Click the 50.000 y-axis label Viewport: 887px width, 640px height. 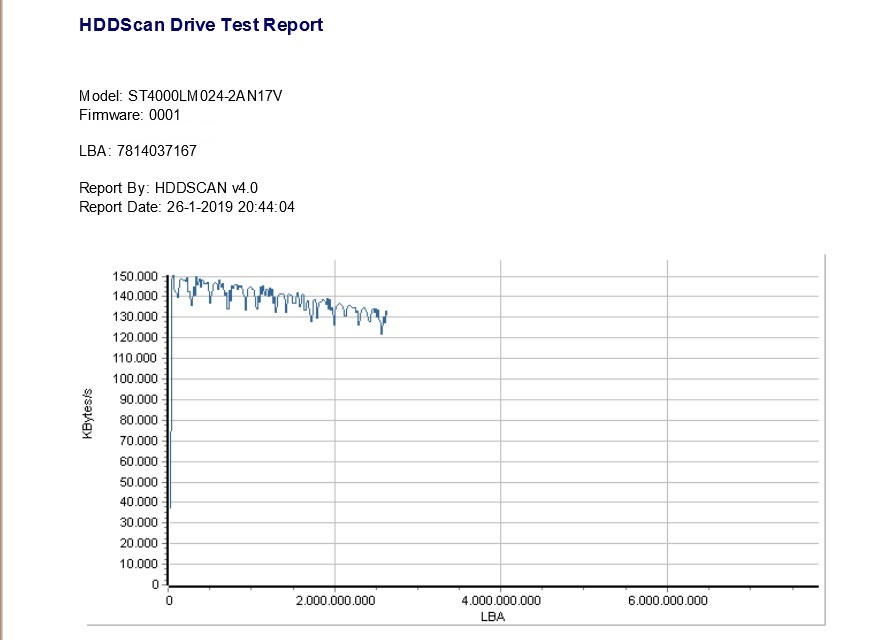pos(138,482)
